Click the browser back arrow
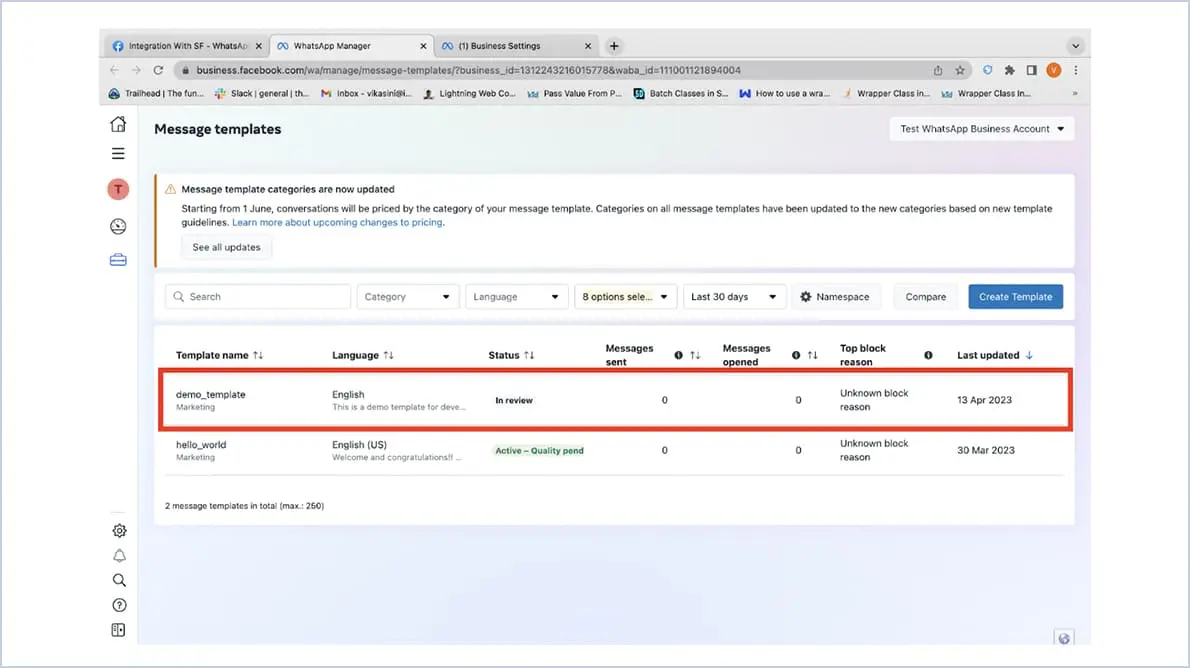Image resolution: width=1190 pixels, height=668 pixels. [115, 70]
